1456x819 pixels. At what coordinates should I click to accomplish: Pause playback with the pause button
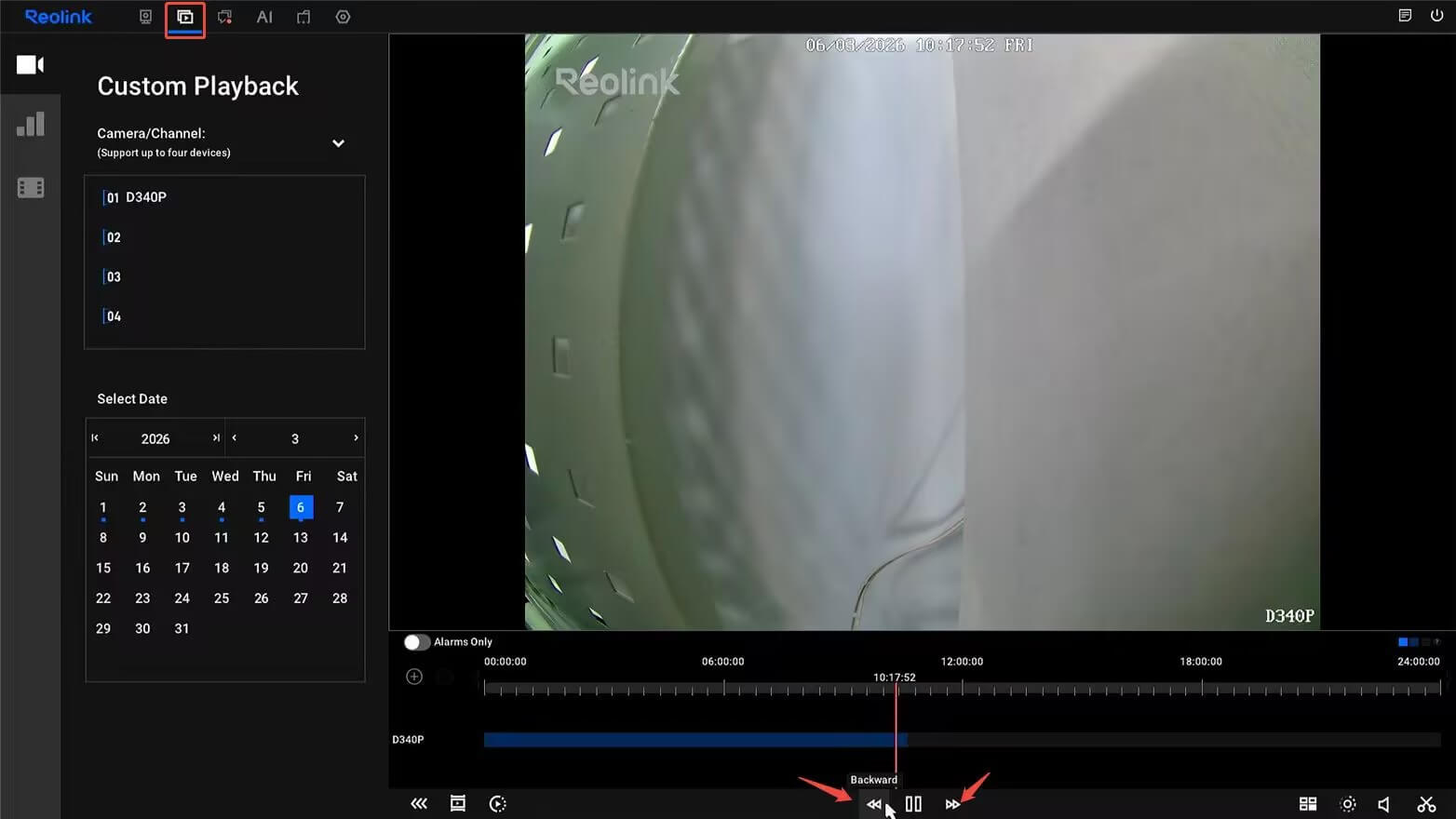913,803
